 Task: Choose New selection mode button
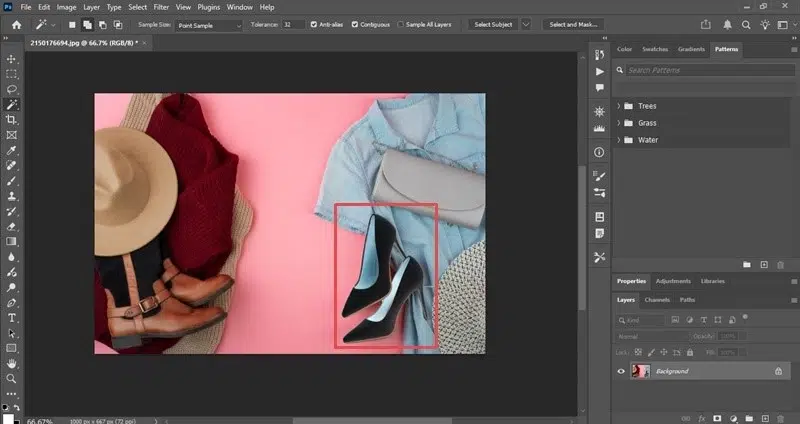coord(72,24)
